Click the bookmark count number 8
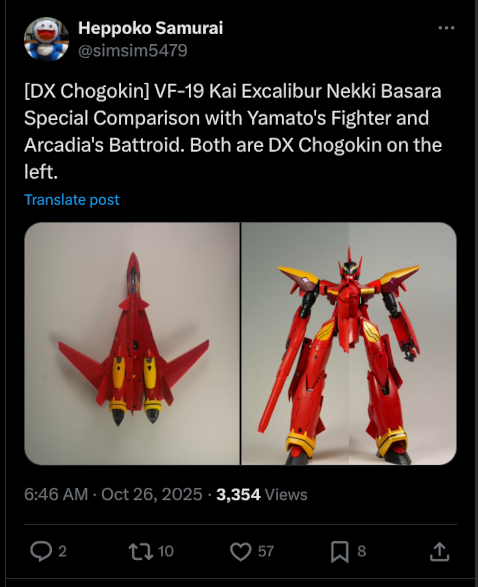The height and width of the screenshot is (587, 478). (x=362, y=551)
